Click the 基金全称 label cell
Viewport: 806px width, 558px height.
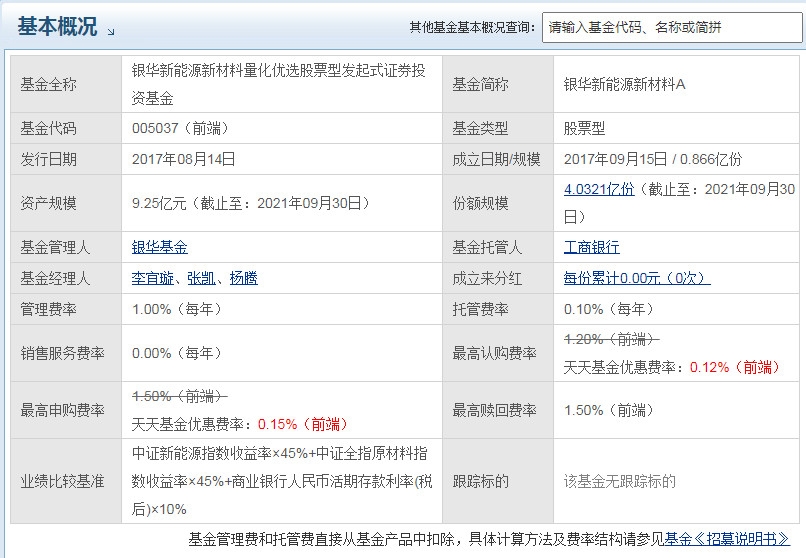coord(66,84)
